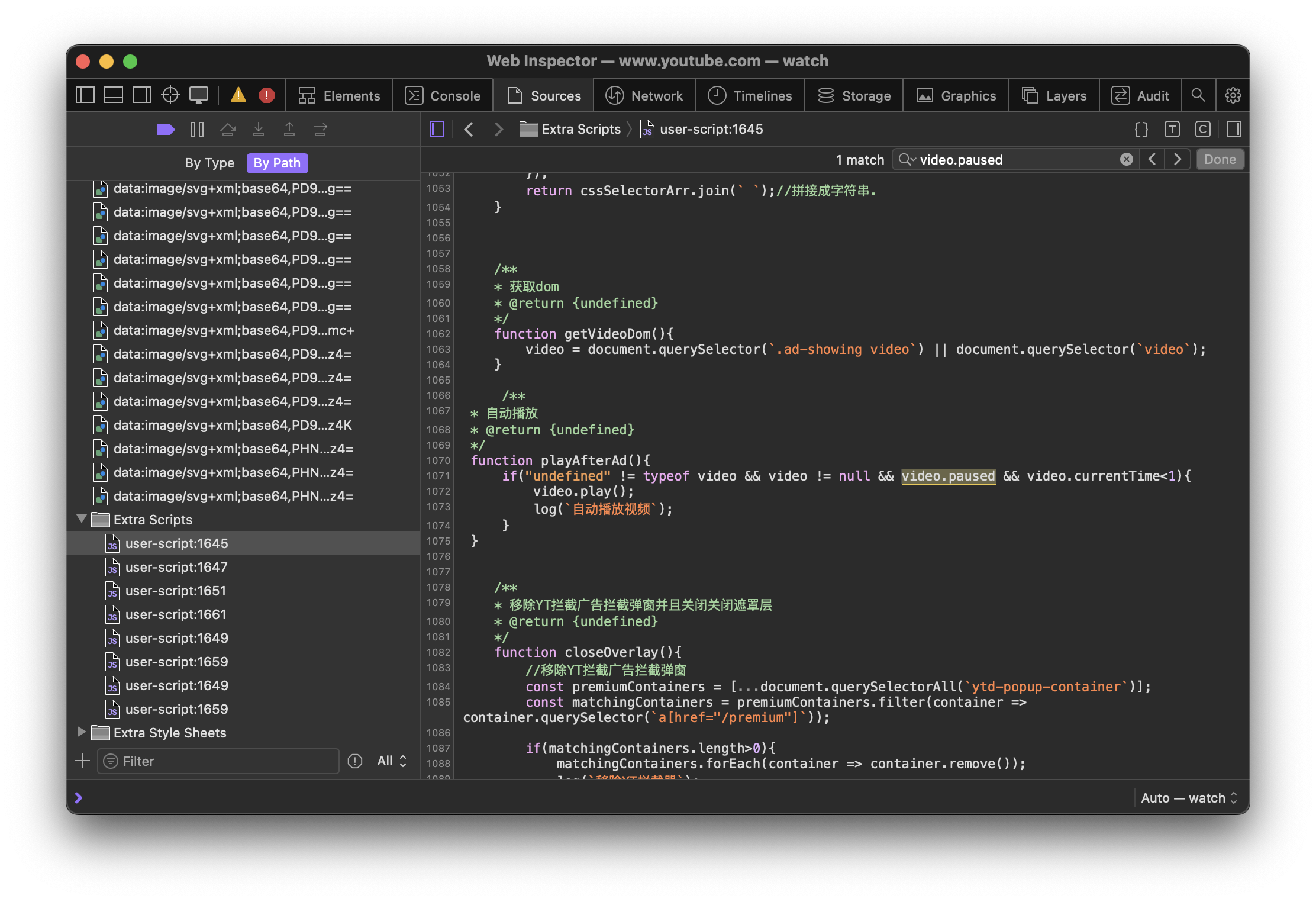The width and height of the screenshot is (1316, 902).
Task: Click the element selection crosshair icon
Action: click(x=170, y=95)
